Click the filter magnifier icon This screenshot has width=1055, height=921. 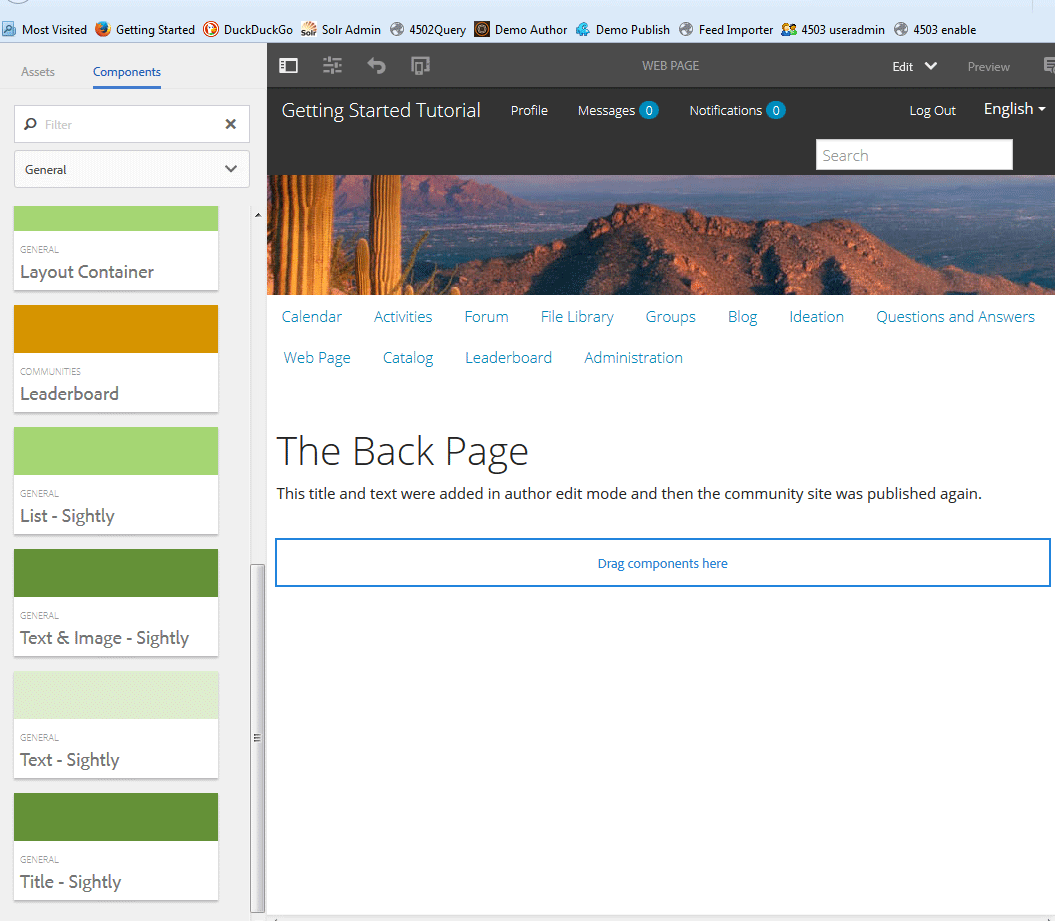[30, 124]
